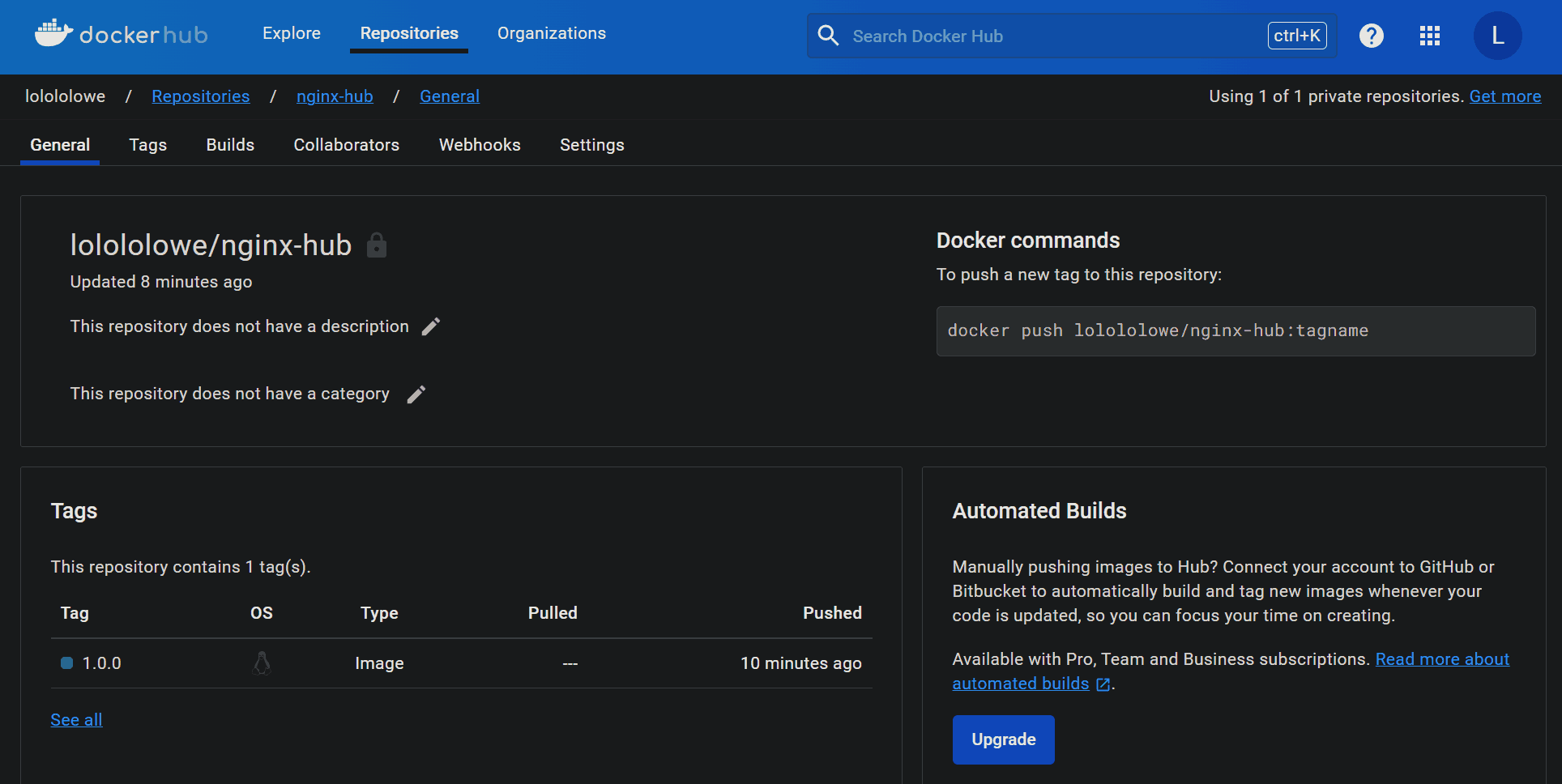Edit repository description pencil icon
This screenshot has height=784, width=1562.
point(431,326)
